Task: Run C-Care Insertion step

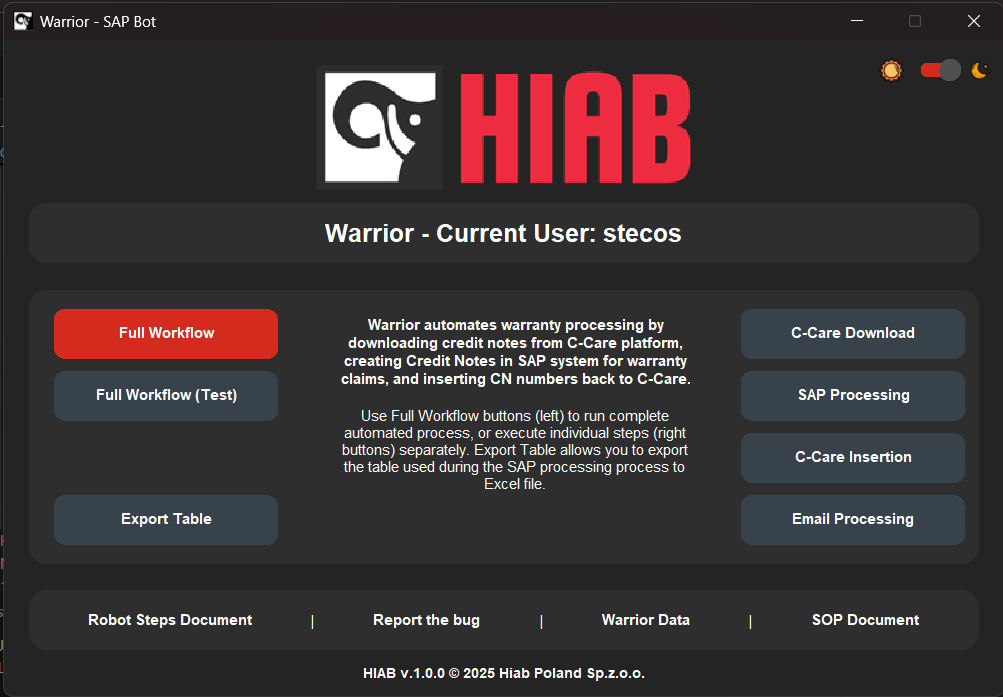Action: click(853, 458)
